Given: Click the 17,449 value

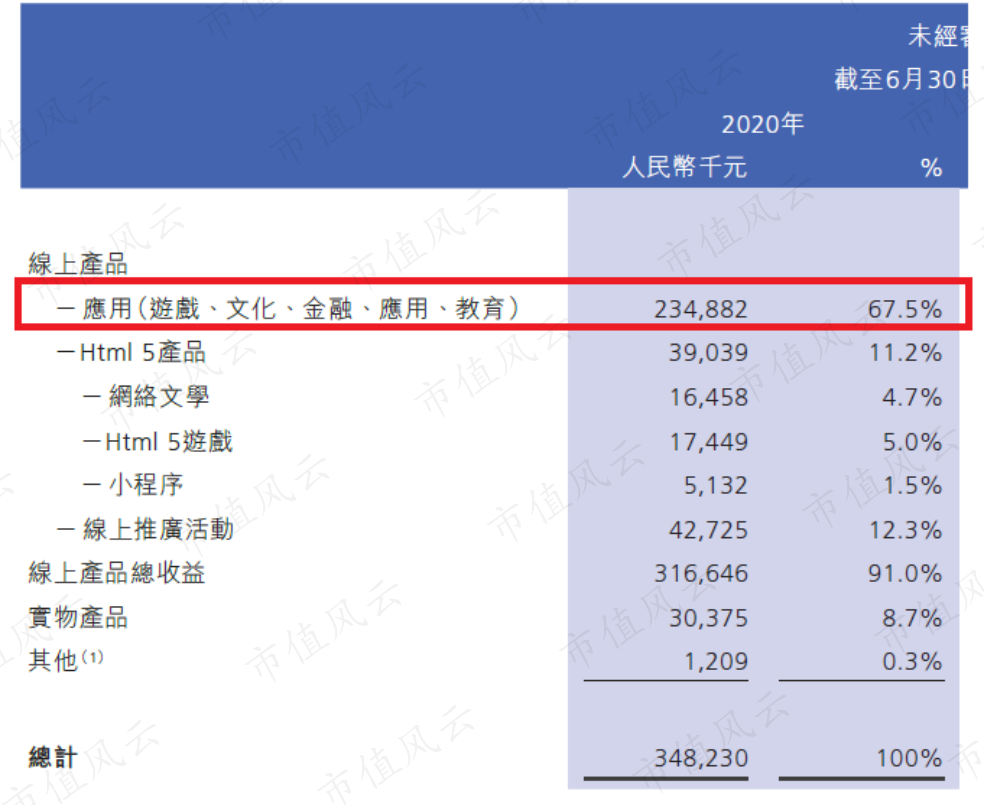Looking at the screenshot, I should coord(709,442).
